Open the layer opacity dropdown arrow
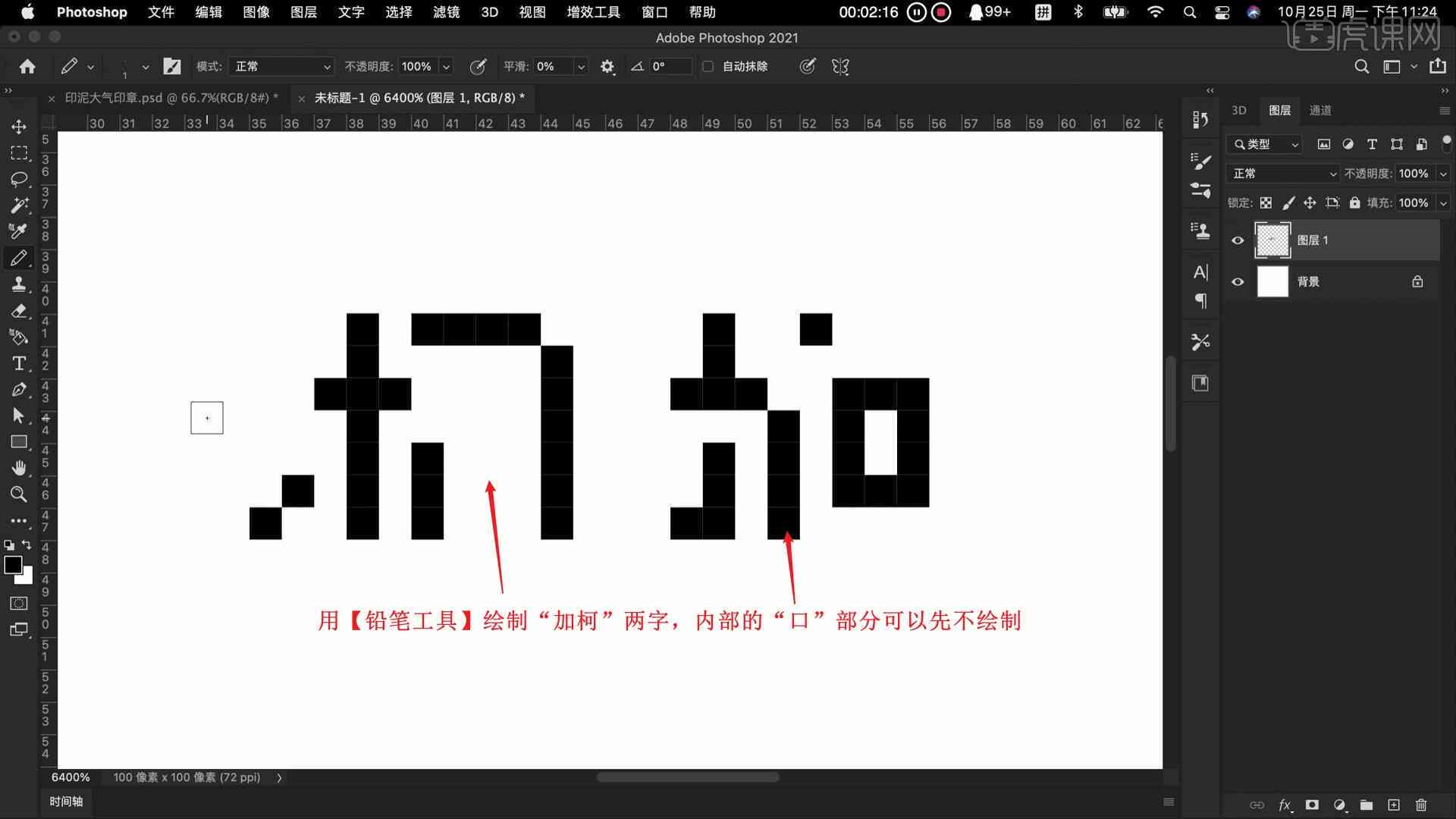This screenshot has width=1456, height=819. (1443, 174)
